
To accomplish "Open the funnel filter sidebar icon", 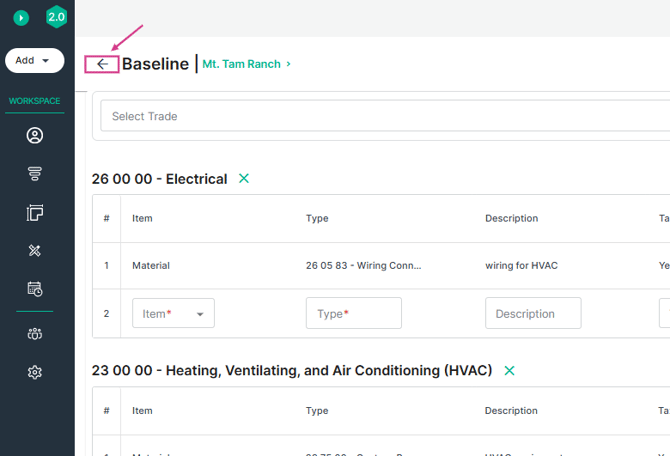I will pyautogui.click(x=35, y=174).
